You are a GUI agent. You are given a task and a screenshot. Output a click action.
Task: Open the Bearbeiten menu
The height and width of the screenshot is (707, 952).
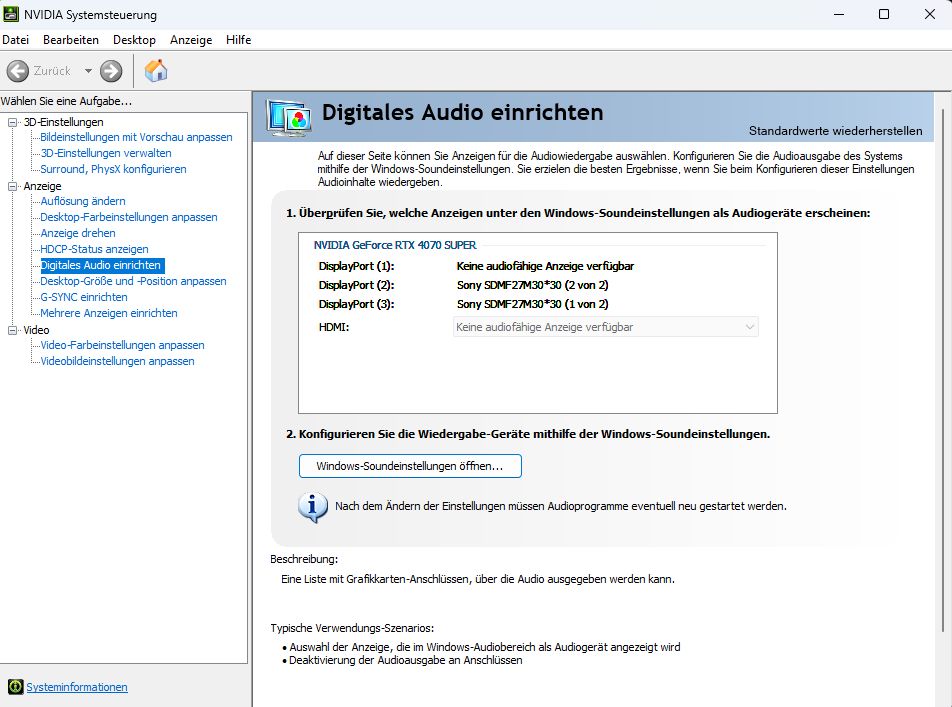[70, 39]
